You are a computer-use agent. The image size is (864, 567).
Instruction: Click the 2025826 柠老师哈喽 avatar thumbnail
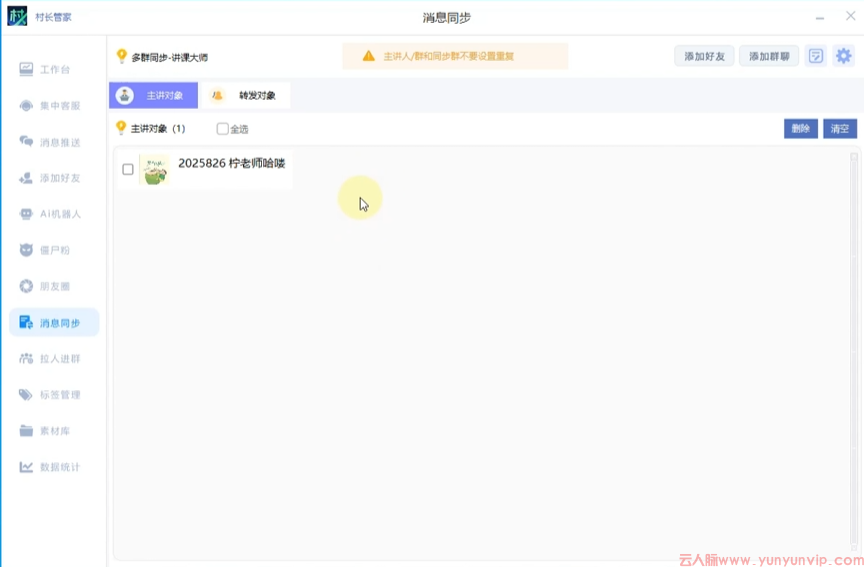[154, 169]
